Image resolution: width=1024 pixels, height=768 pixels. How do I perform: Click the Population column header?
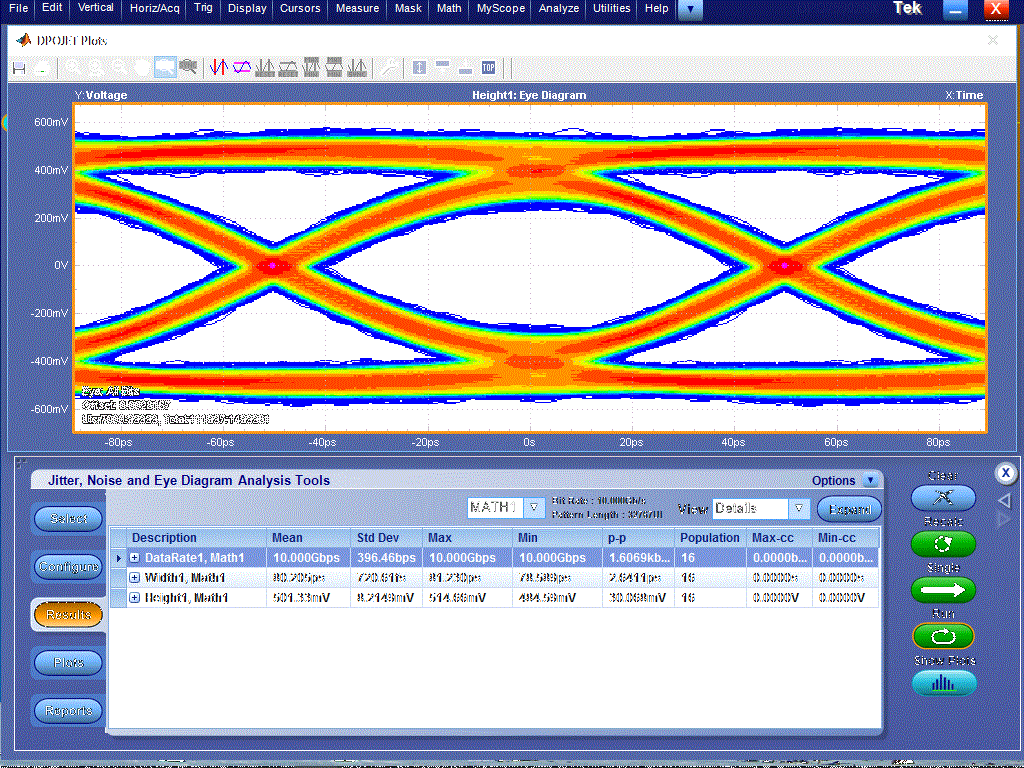pyautogui.click(x=710, y=537)
